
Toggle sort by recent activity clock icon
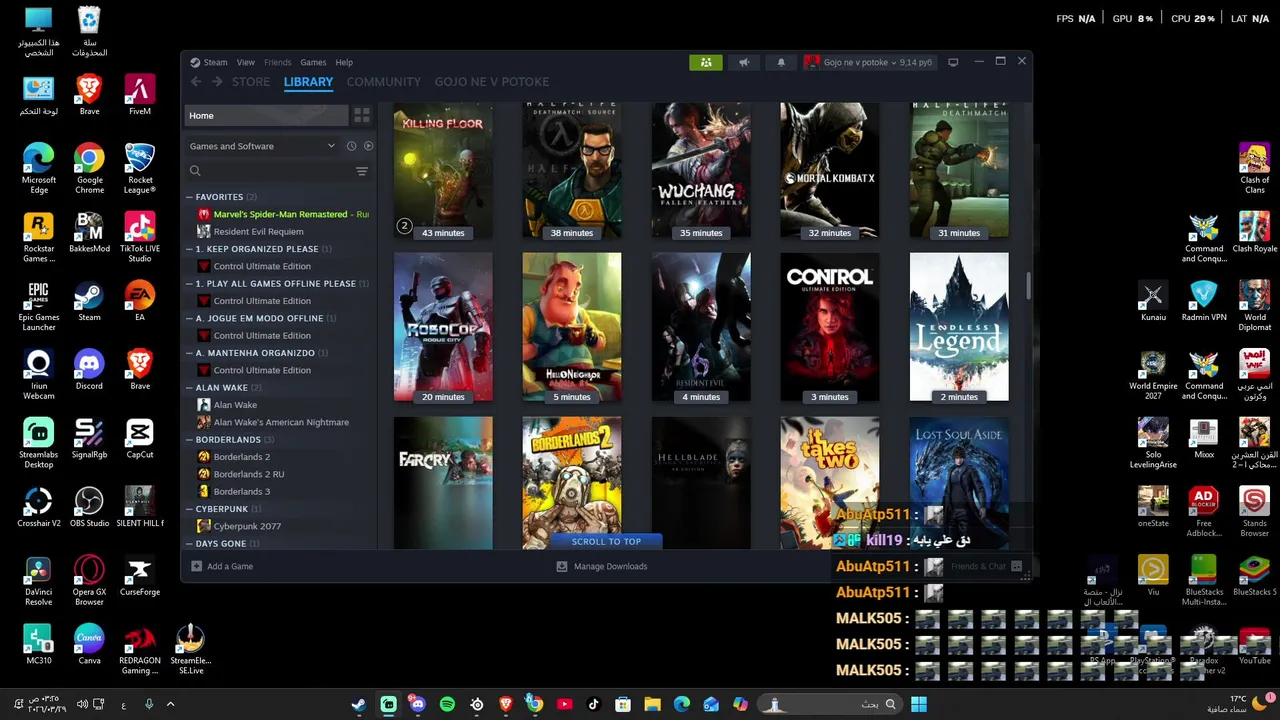pyautogui.click(x=351, y=146)
